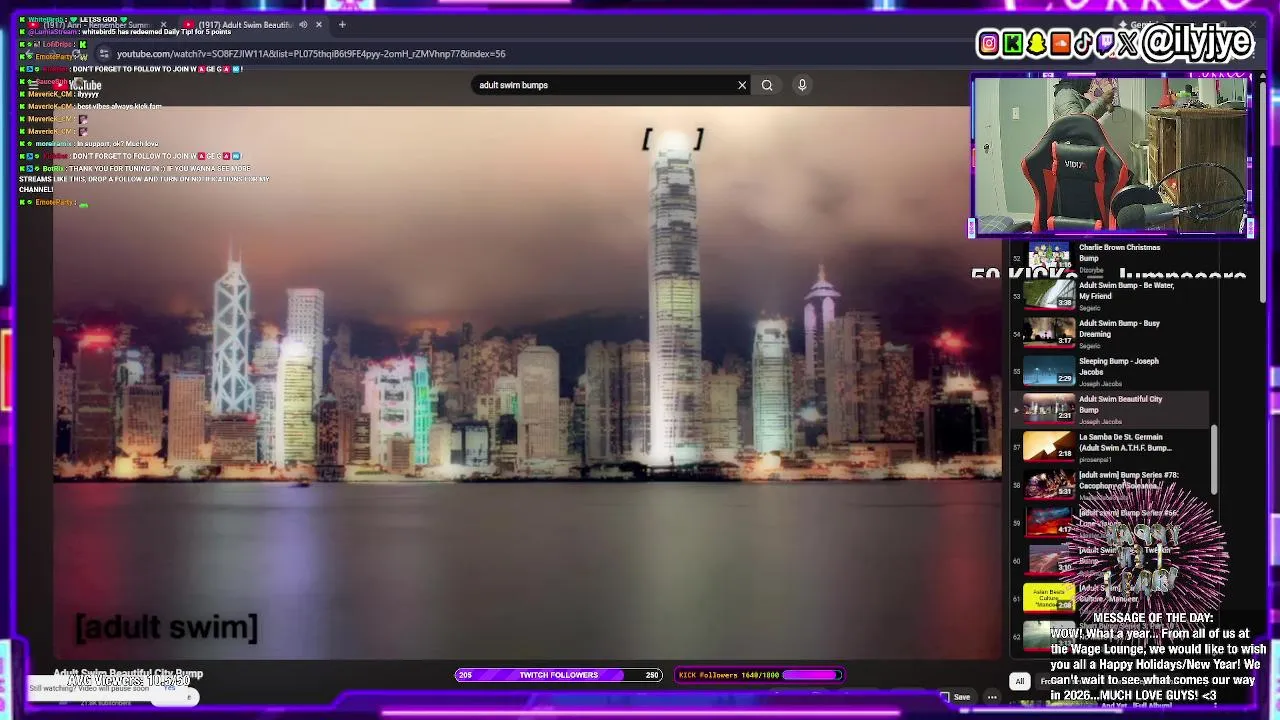This screenshot has height=720, width=1280.
Task: Play Adult Swim Bump - Busy Dreaming
Action: pyautogui.click(x=1110, y=333)
